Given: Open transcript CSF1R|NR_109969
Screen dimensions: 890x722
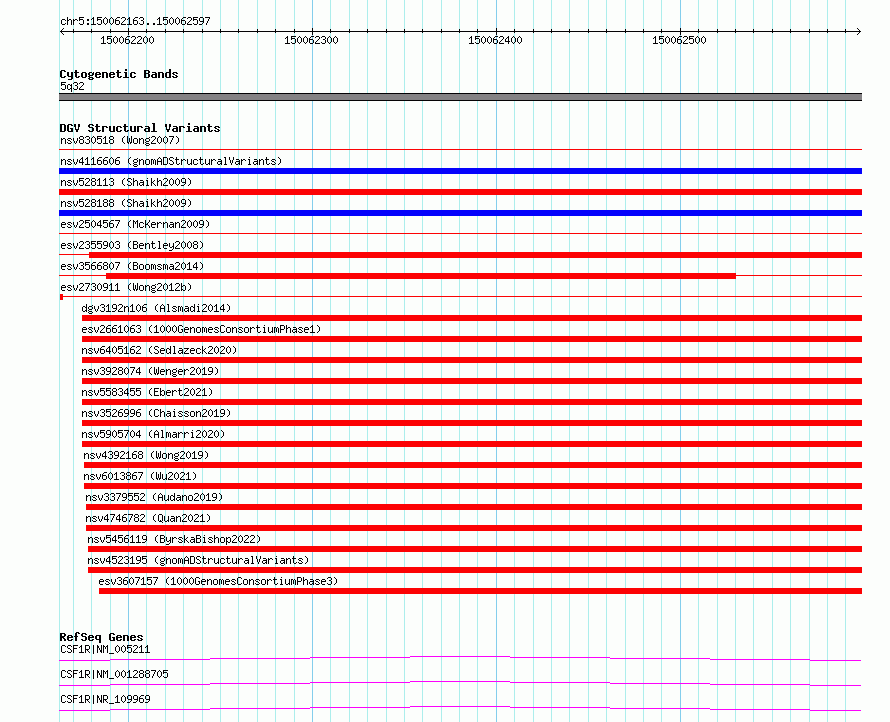Looking at the screenshot, I should pos(105,699).
